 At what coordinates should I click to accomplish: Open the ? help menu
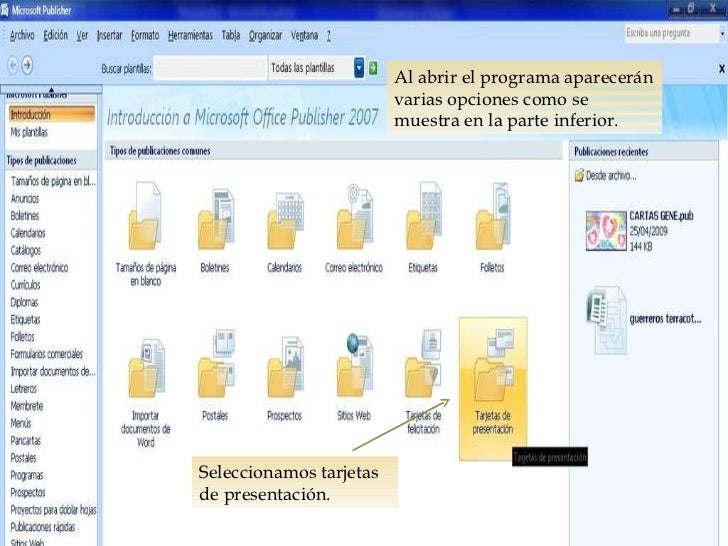[x=329, y=35]
